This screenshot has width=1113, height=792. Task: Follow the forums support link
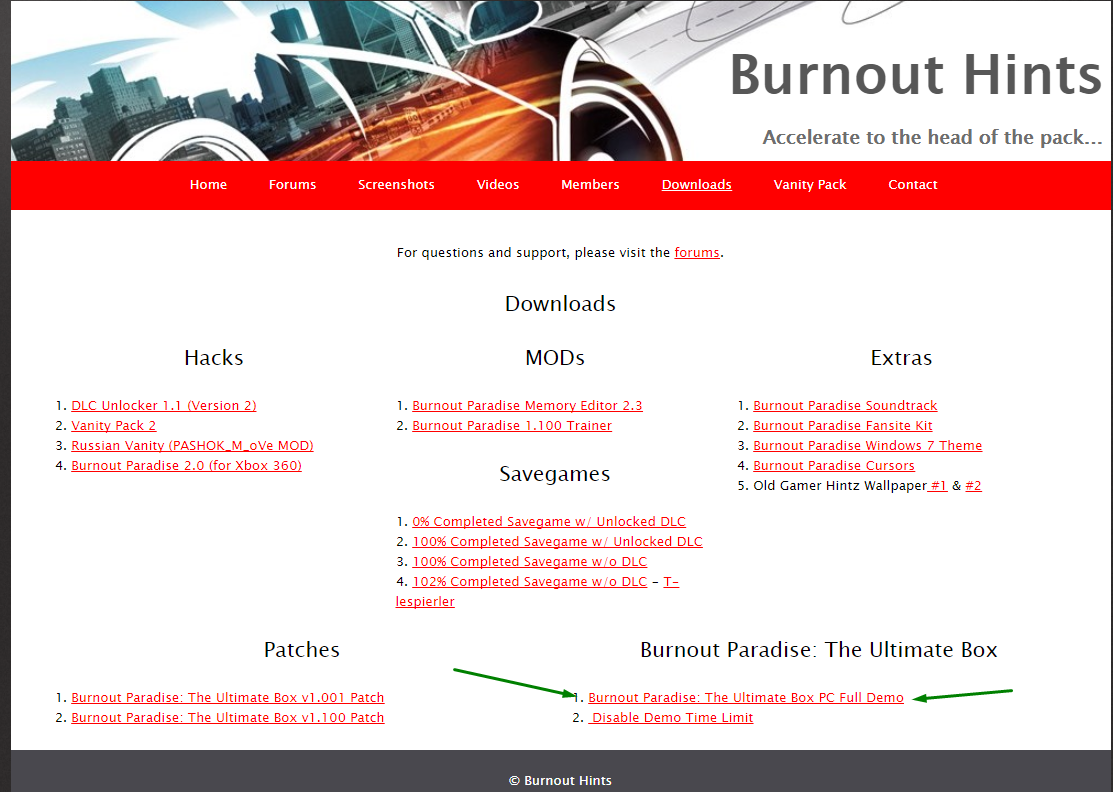pyautogui.click(x=697, y=253)
